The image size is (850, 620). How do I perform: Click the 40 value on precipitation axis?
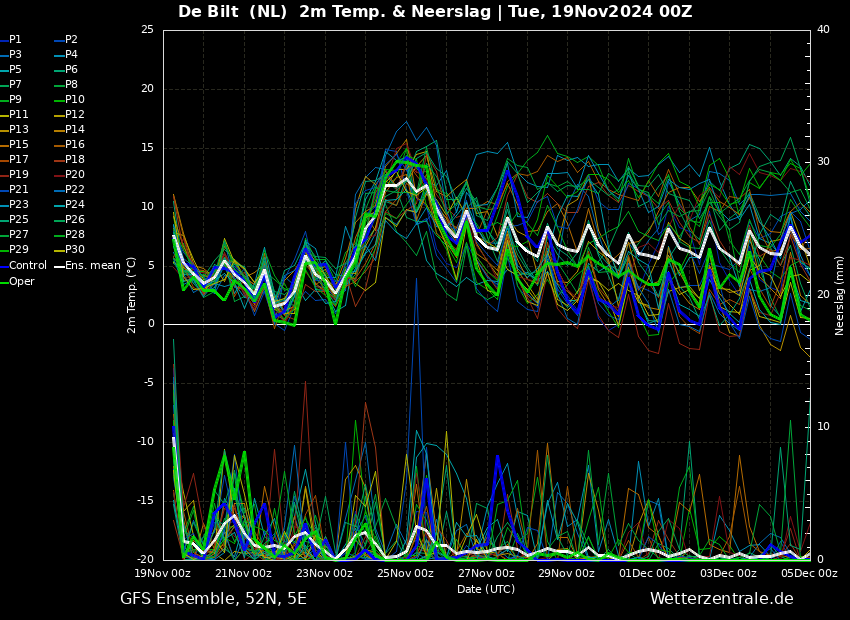[823, 29]
